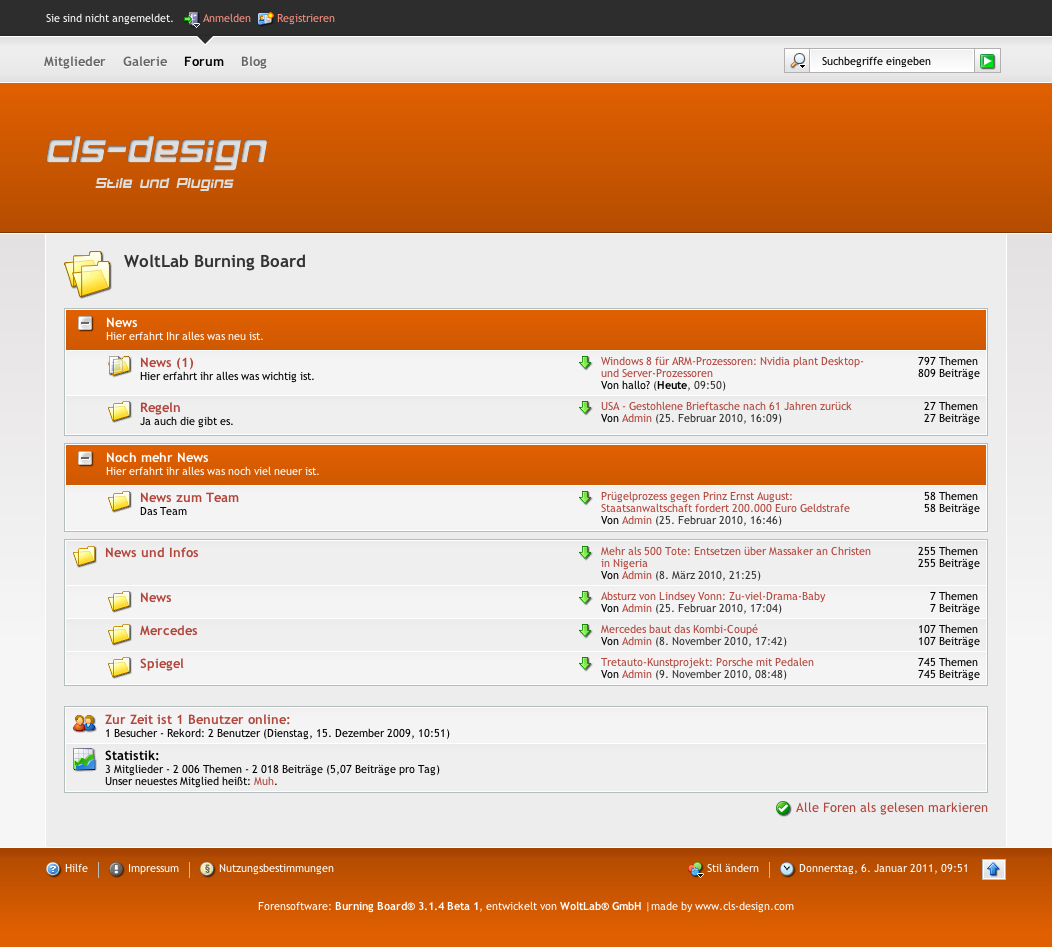Click green arrow beside Mercedes last post
The width and height of the screenshot is (1052, 947).
586,631
